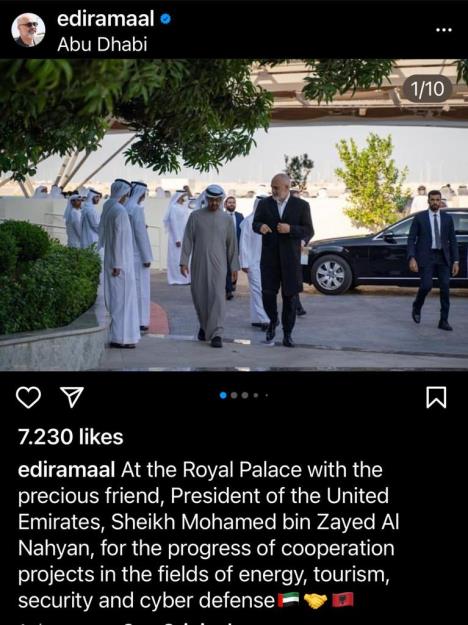Tap the UAE flag emoji in caption
The image size is (468, 625).
pos(289,600)
